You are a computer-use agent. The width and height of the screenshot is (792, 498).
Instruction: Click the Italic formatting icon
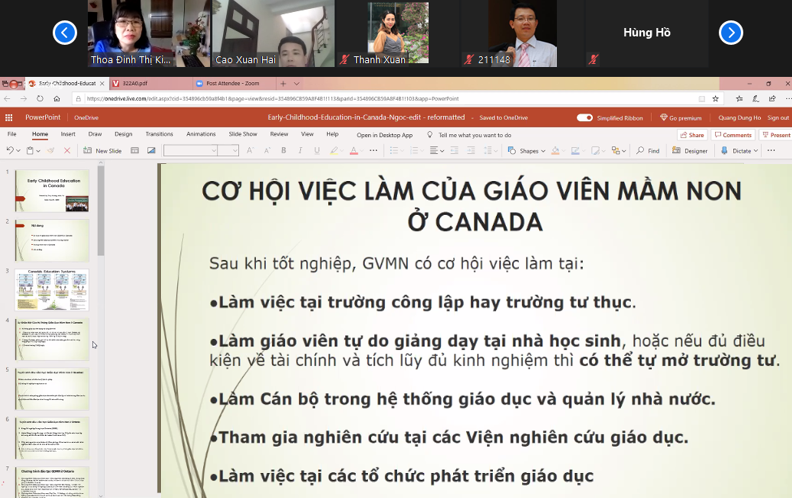[301, 151]
